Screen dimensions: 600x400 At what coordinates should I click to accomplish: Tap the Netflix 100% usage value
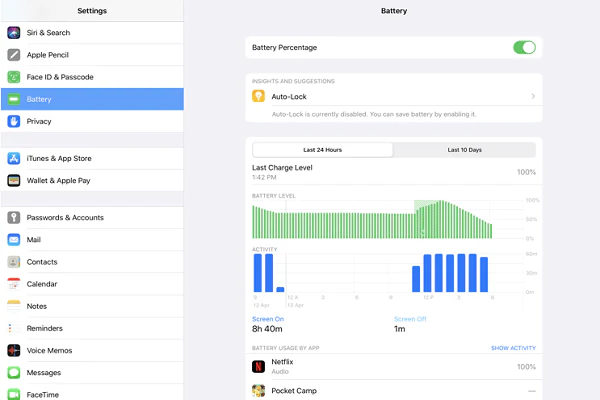point(526,366)
